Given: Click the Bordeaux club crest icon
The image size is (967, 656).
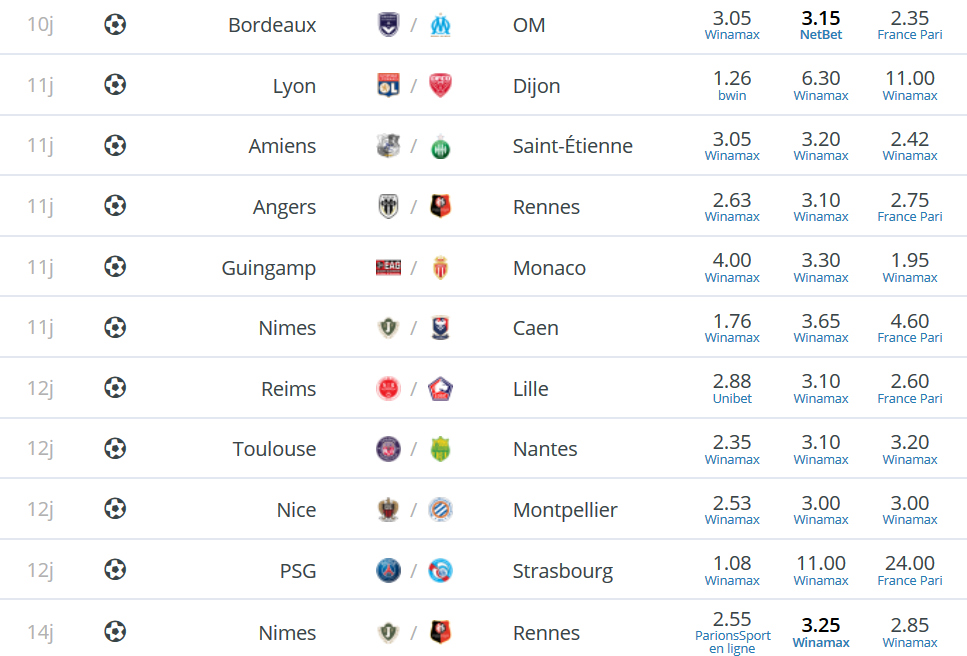Looking at the screenshot, I should point(389,25).
